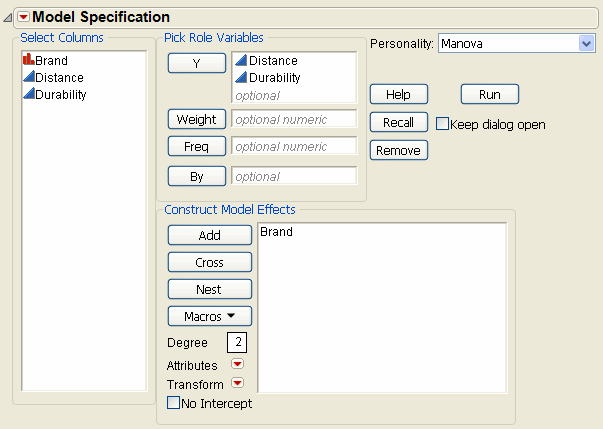Toggle the No Intercept checkbox
Viewport: 603px width, 429px height.
(x=173, y=404)
